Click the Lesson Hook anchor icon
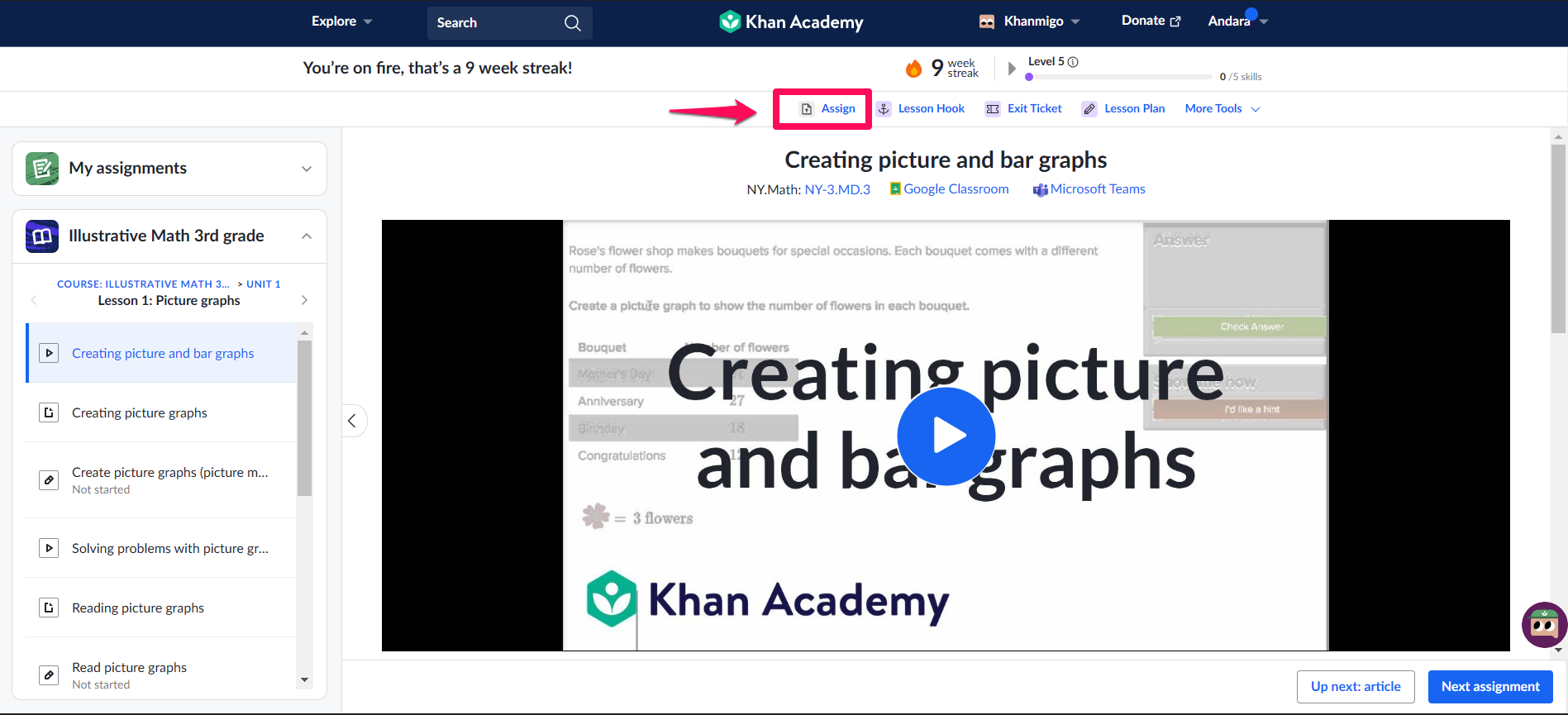This screenshot has height=715, width=1568. 884,109
